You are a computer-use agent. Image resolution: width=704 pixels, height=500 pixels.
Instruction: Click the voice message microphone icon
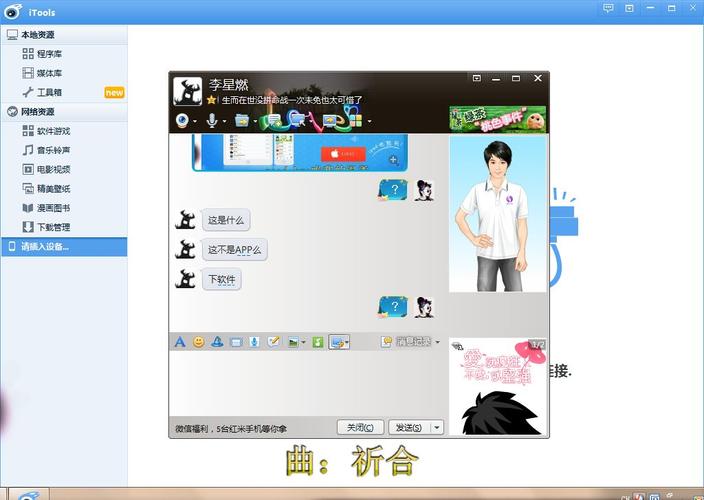click(255, 342)
